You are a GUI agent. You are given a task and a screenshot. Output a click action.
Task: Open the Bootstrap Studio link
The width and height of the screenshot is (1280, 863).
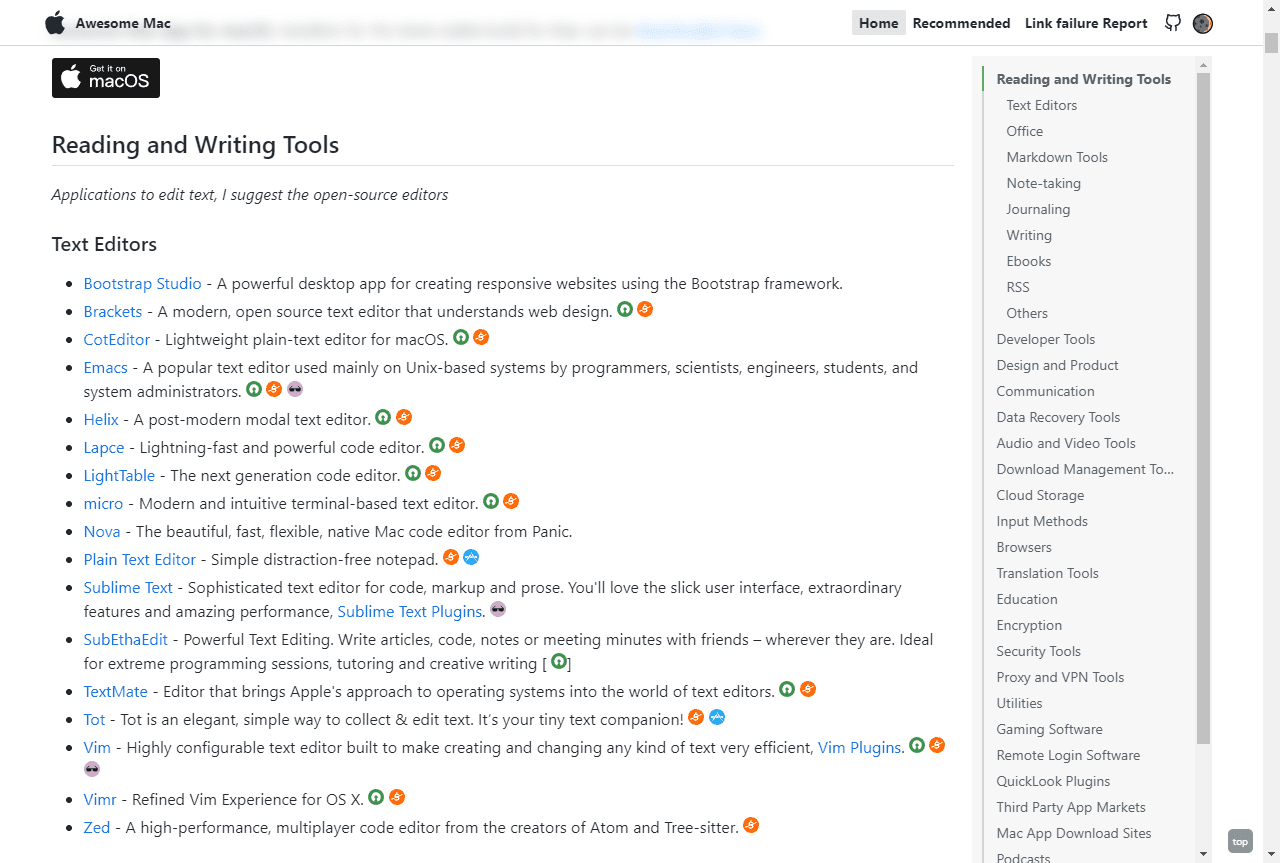(x=143, y=284)
